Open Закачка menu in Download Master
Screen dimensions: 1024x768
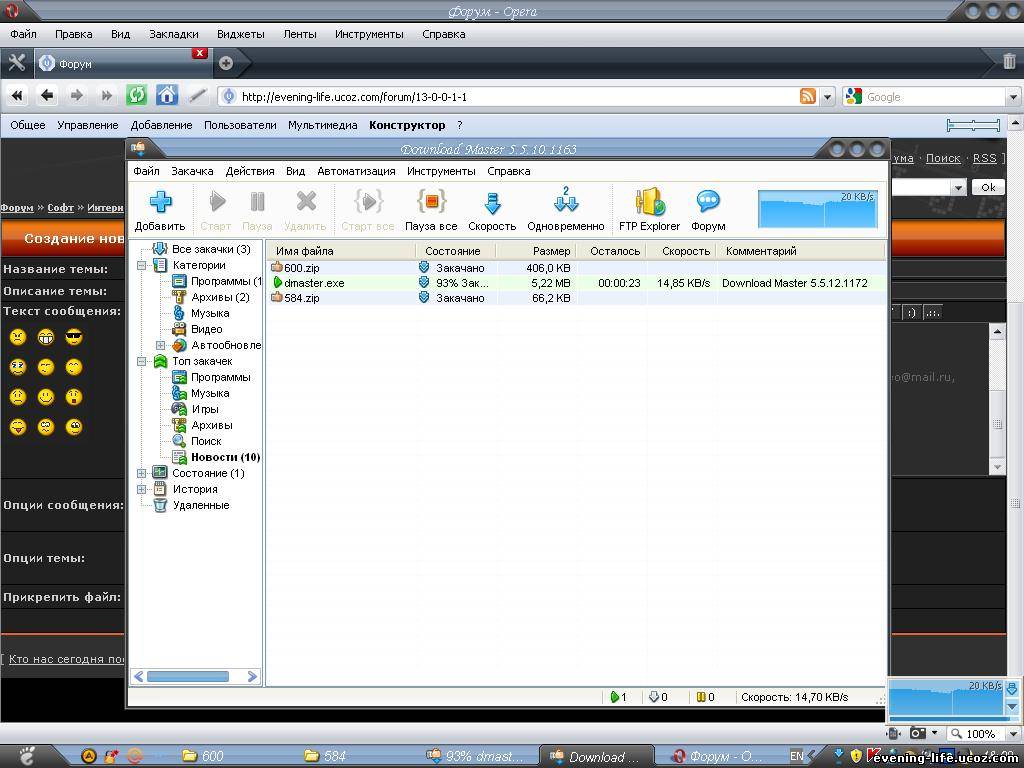point(192,171)
